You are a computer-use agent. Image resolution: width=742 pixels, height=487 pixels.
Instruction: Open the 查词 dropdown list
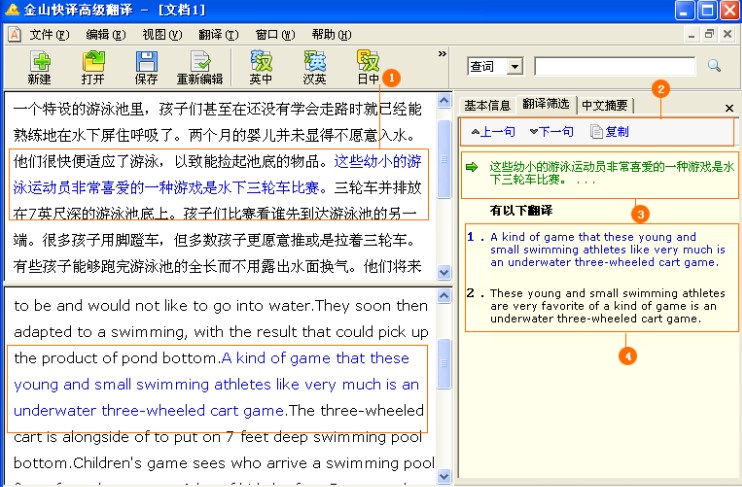(x=515, y=67)
